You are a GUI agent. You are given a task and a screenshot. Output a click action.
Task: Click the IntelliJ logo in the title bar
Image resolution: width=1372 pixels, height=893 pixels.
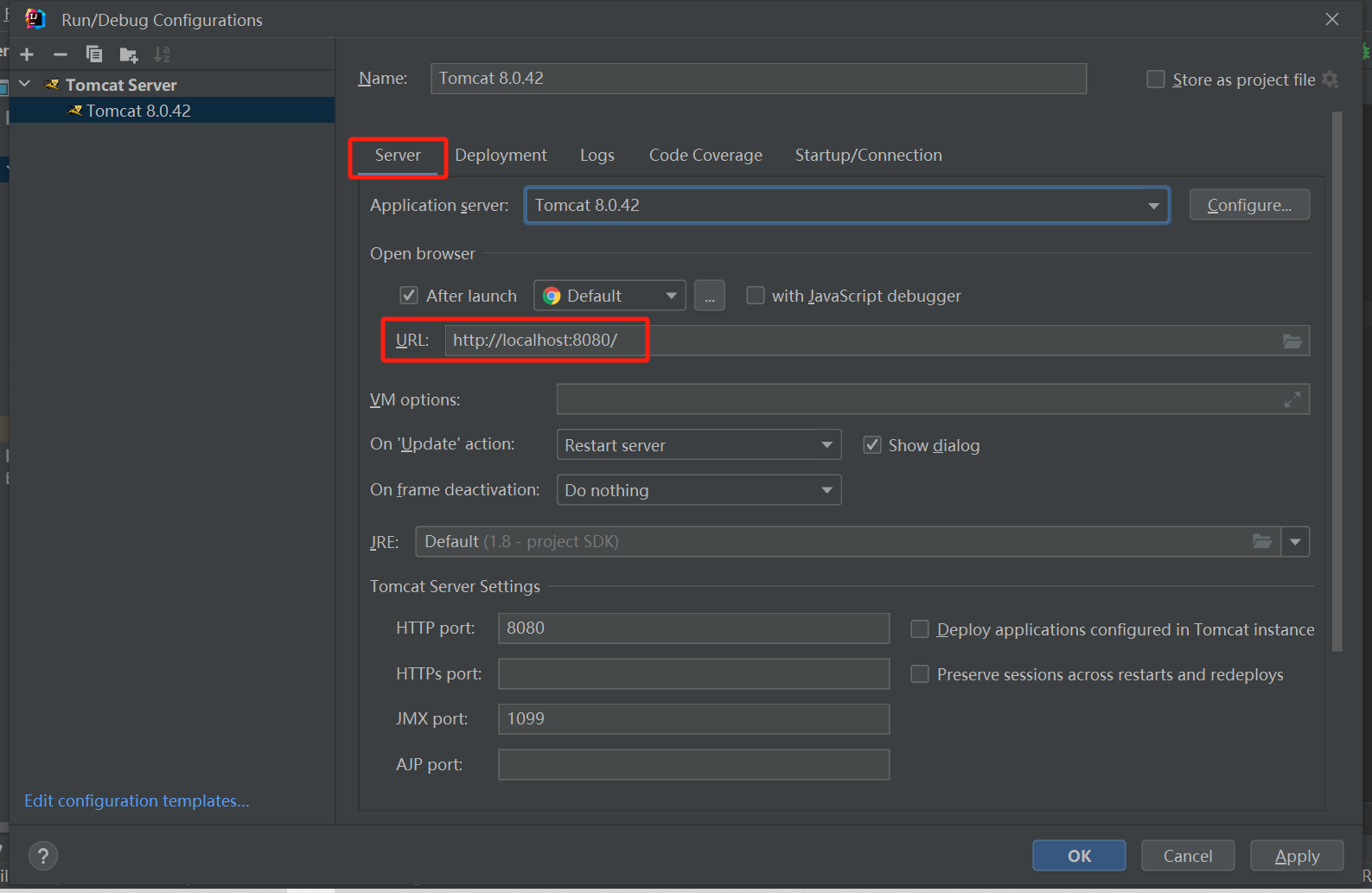35,18
